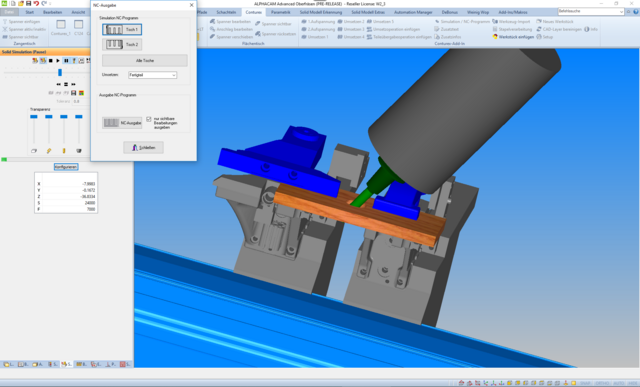Click the play simulation button
This screenshot has height=387, width=640.
pyautogui.click(x=58, y=60)
